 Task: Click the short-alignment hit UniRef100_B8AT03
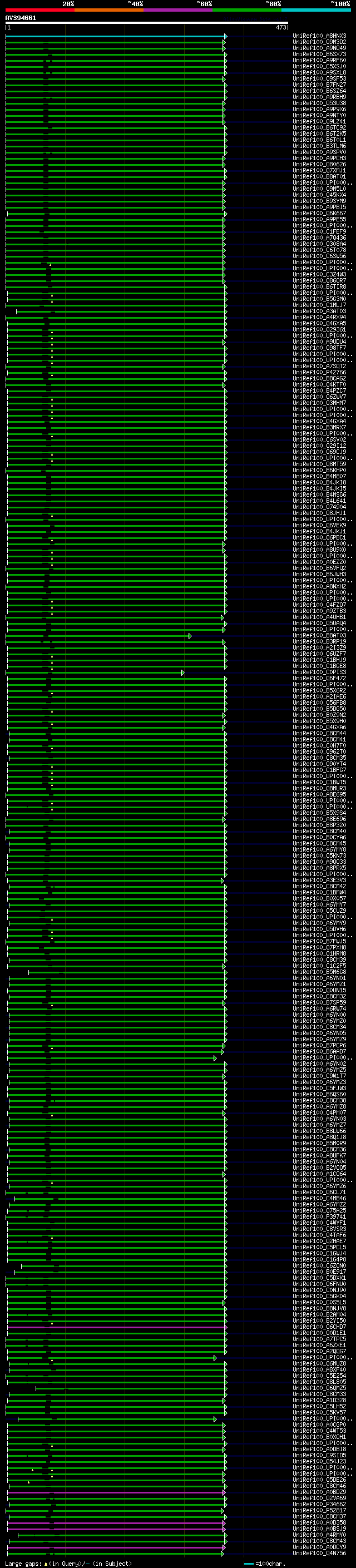[x=319, y=635]
